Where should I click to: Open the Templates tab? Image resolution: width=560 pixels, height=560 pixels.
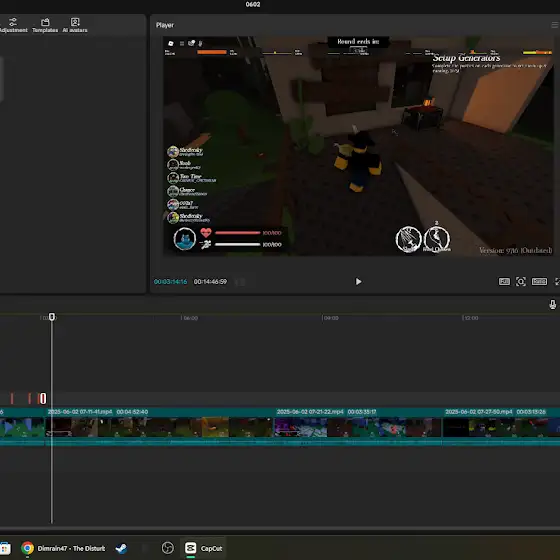45,26
